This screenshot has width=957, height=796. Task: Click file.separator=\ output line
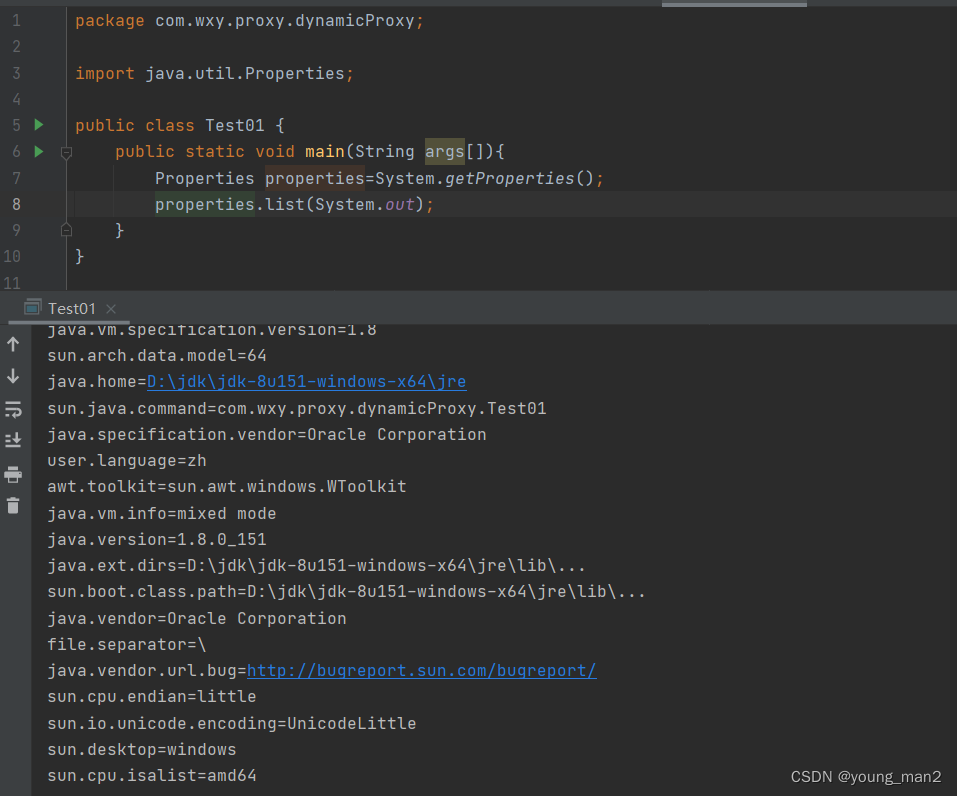tap(127, 645)
